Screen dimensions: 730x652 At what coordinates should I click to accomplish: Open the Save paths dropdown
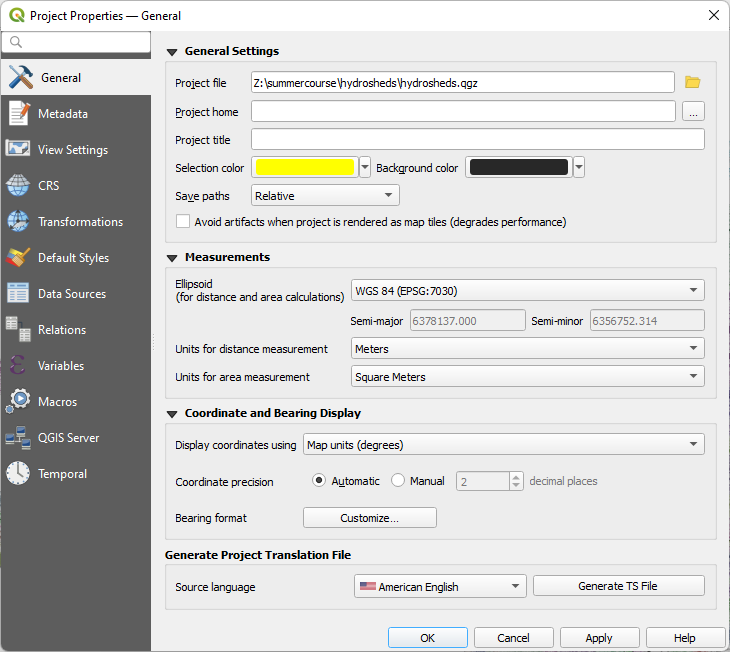coord(325,196)
